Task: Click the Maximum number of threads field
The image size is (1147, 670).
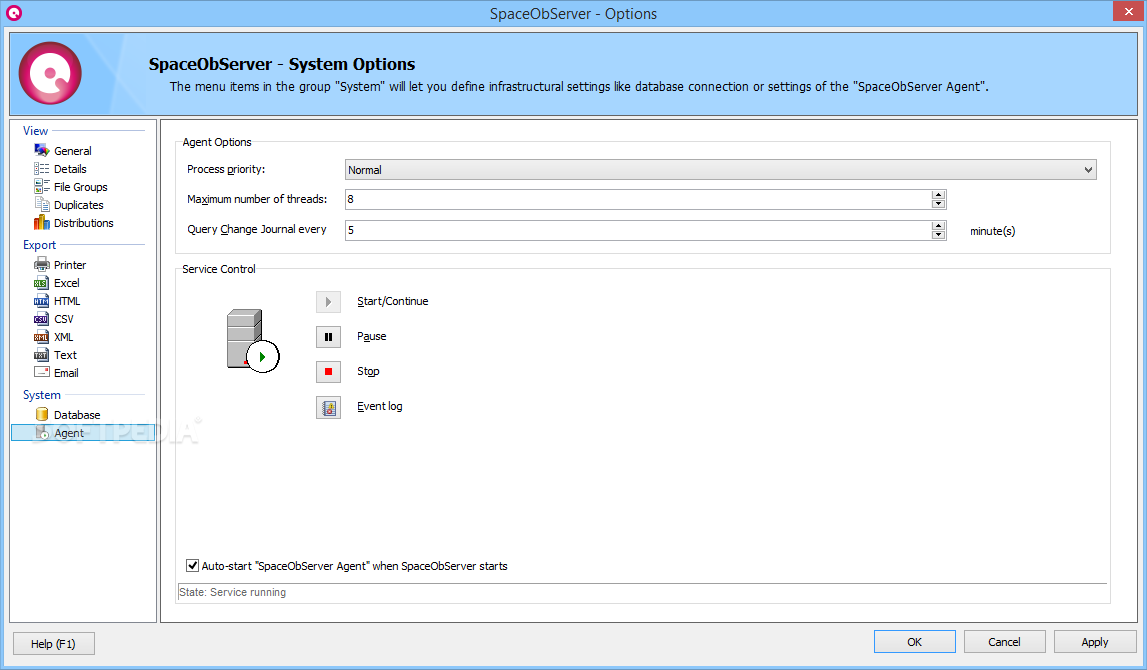Action: 638,199
